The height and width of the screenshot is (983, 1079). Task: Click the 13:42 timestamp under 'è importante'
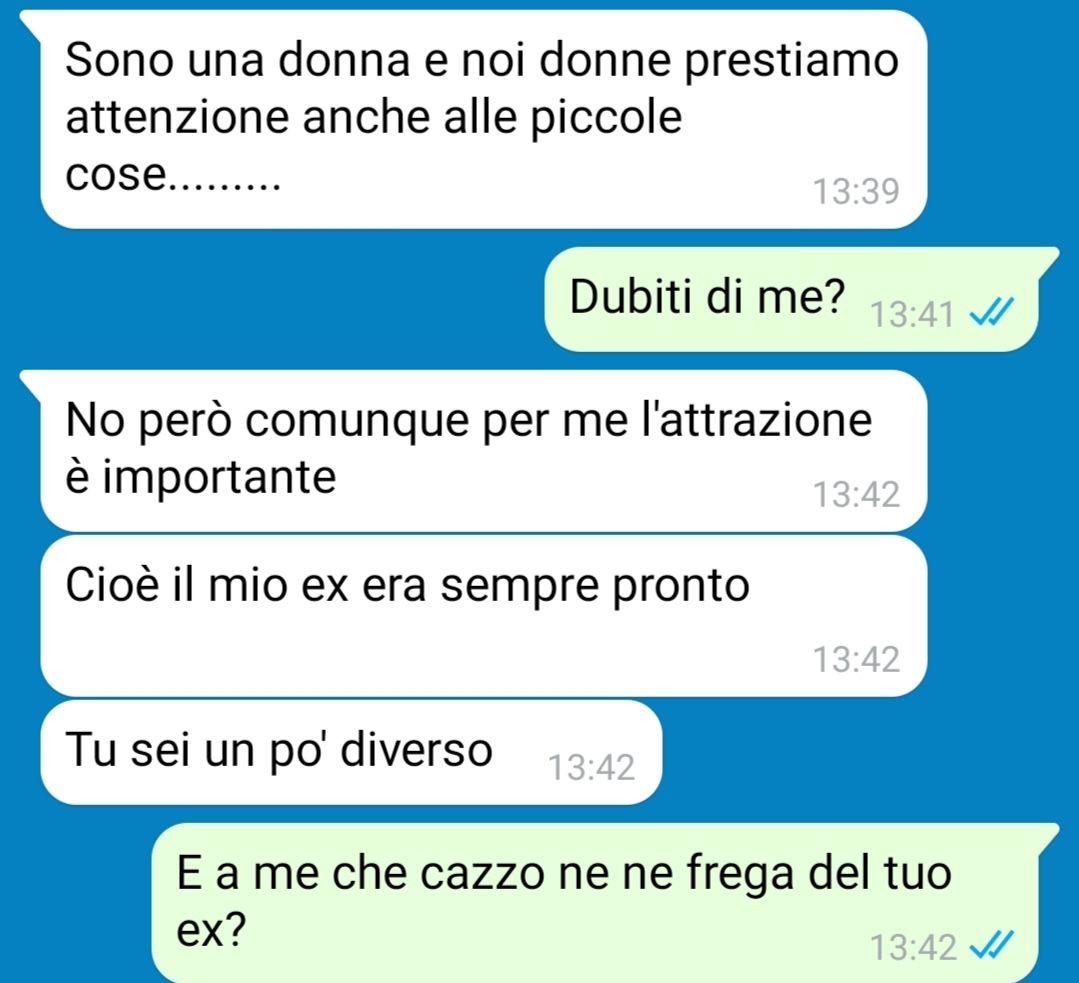click(856, 494)
